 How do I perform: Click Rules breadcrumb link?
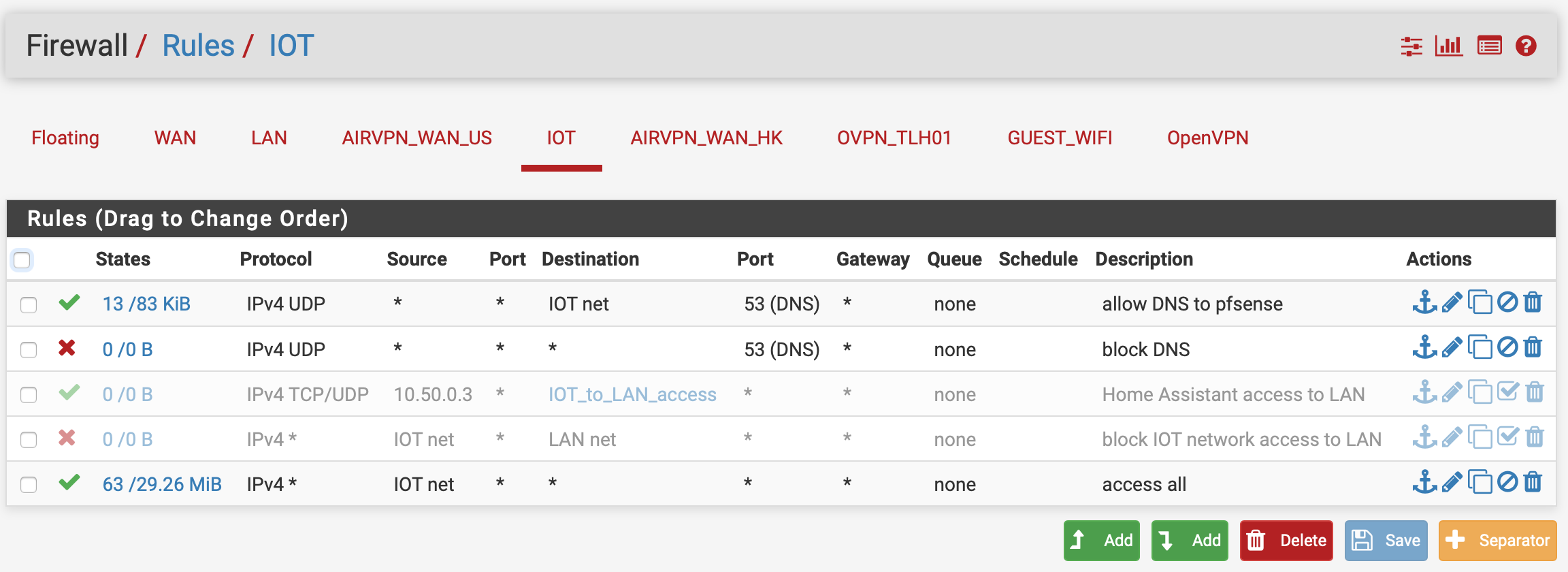(x=198, y=46)
